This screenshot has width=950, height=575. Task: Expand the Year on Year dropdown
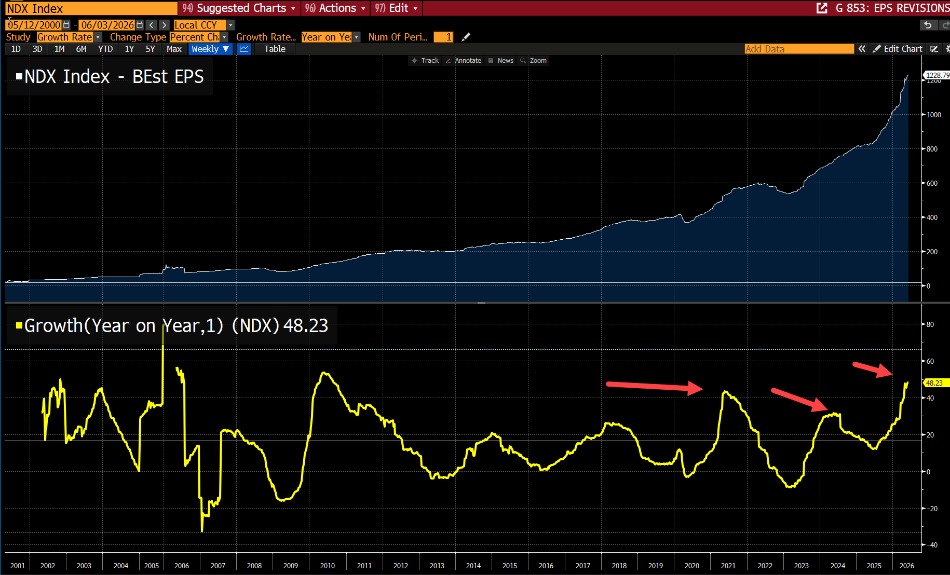click(356, 37)
